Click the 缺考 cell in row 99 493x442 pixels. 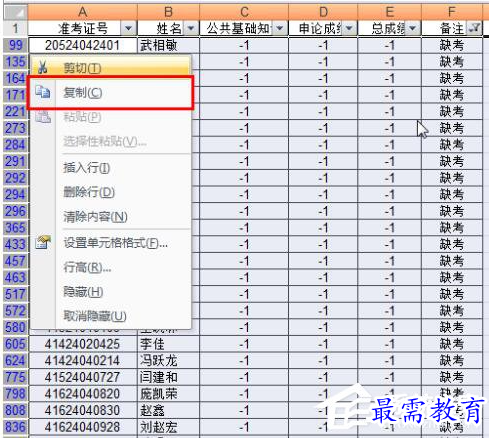[x=452, y=45]
